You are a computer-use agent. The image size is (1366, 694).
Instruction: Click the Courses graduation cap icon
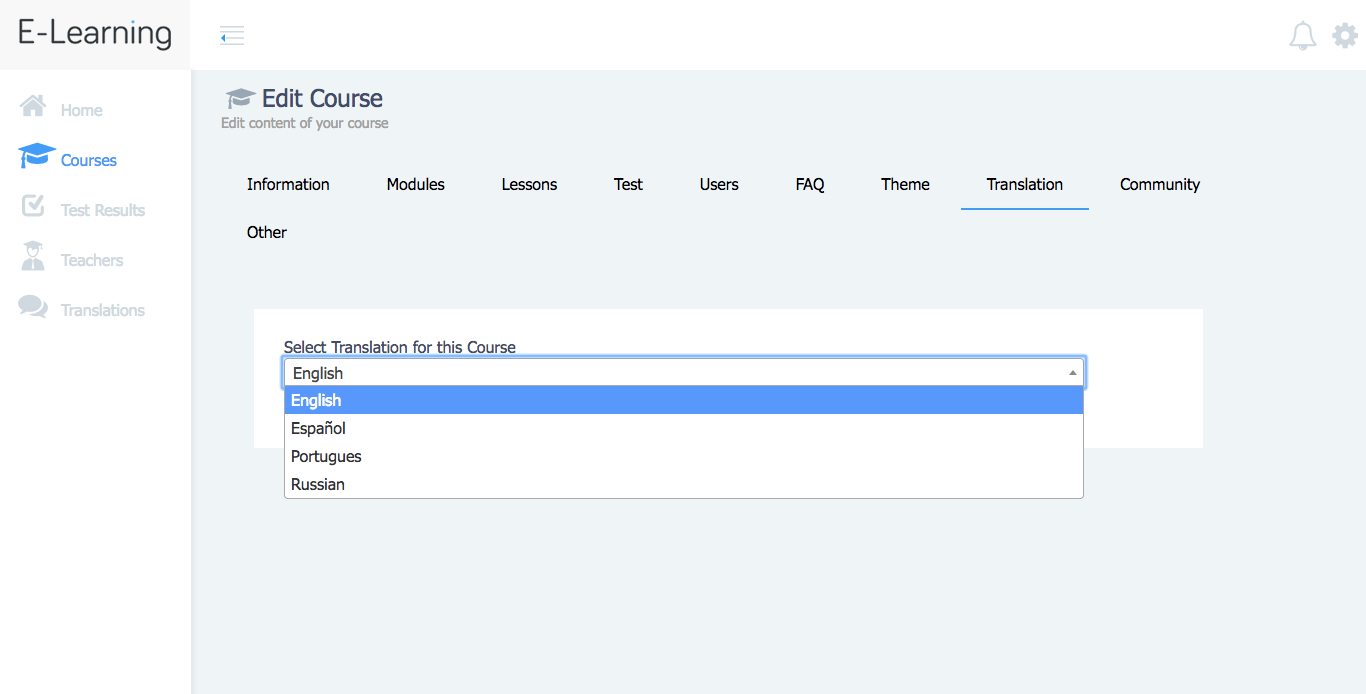[36, 156]
